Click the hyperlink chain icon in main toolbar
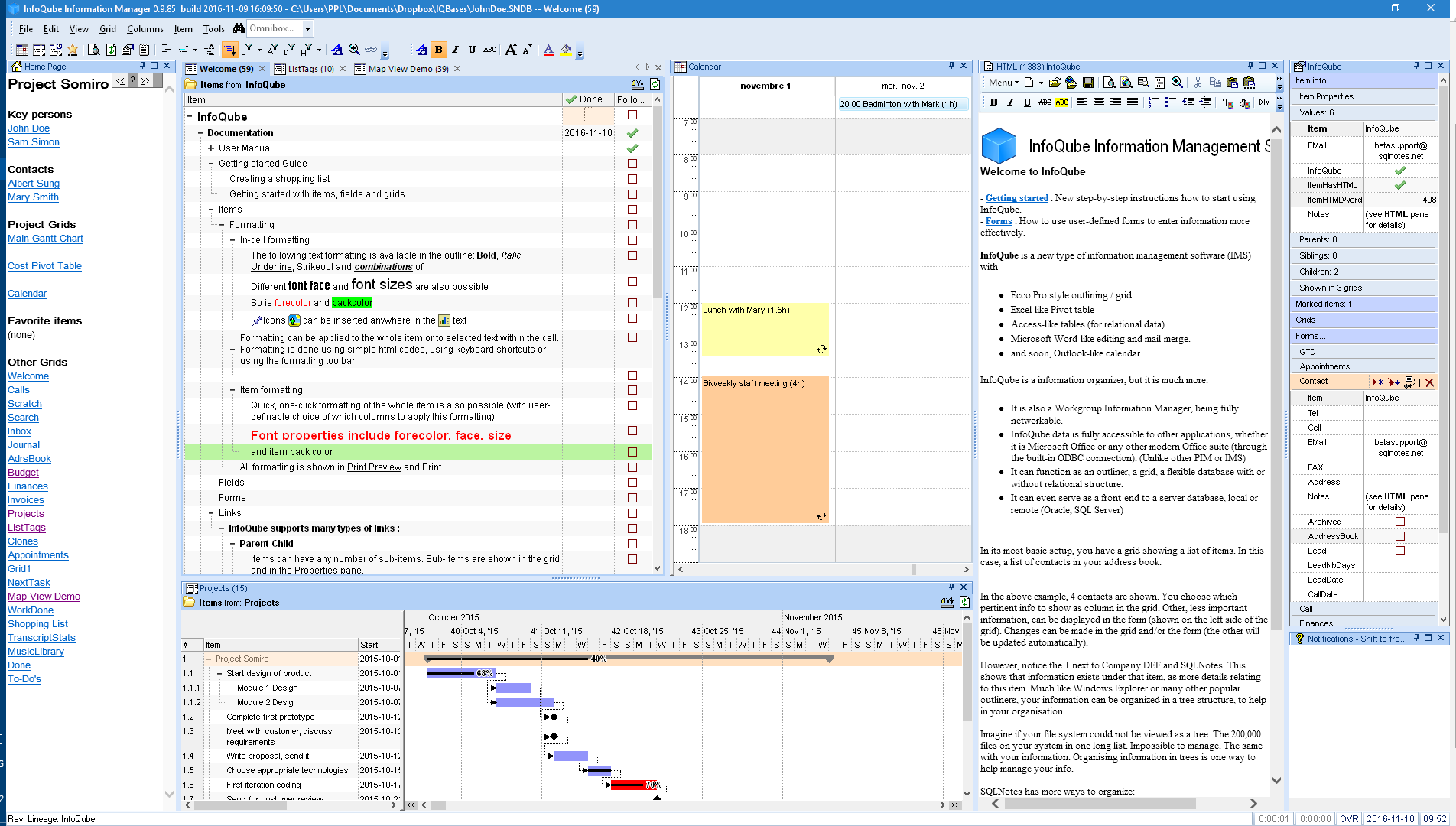1456x826 pixels. click(371, 50)
